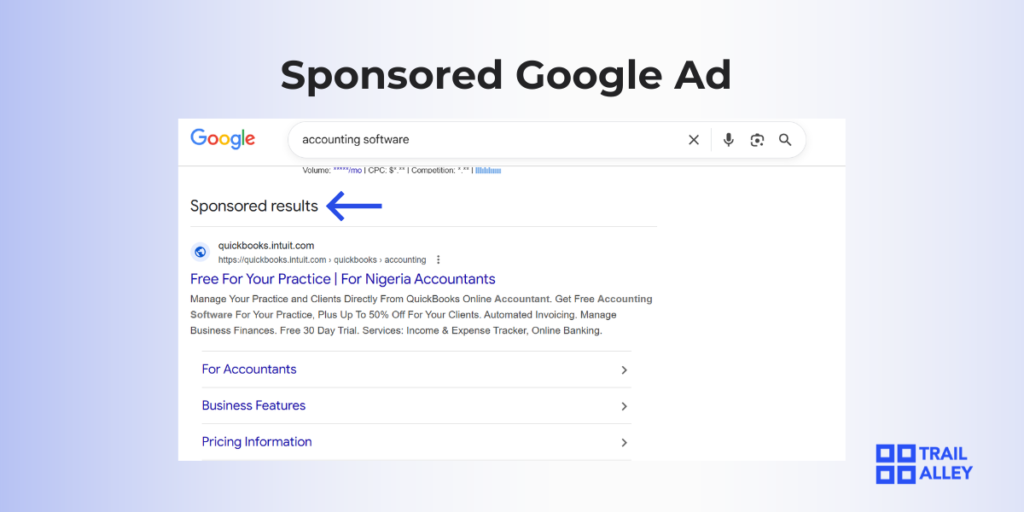Click the Trail Alley logo
This screenshot has height=512, width=1024.
click(x=923, y=463)
